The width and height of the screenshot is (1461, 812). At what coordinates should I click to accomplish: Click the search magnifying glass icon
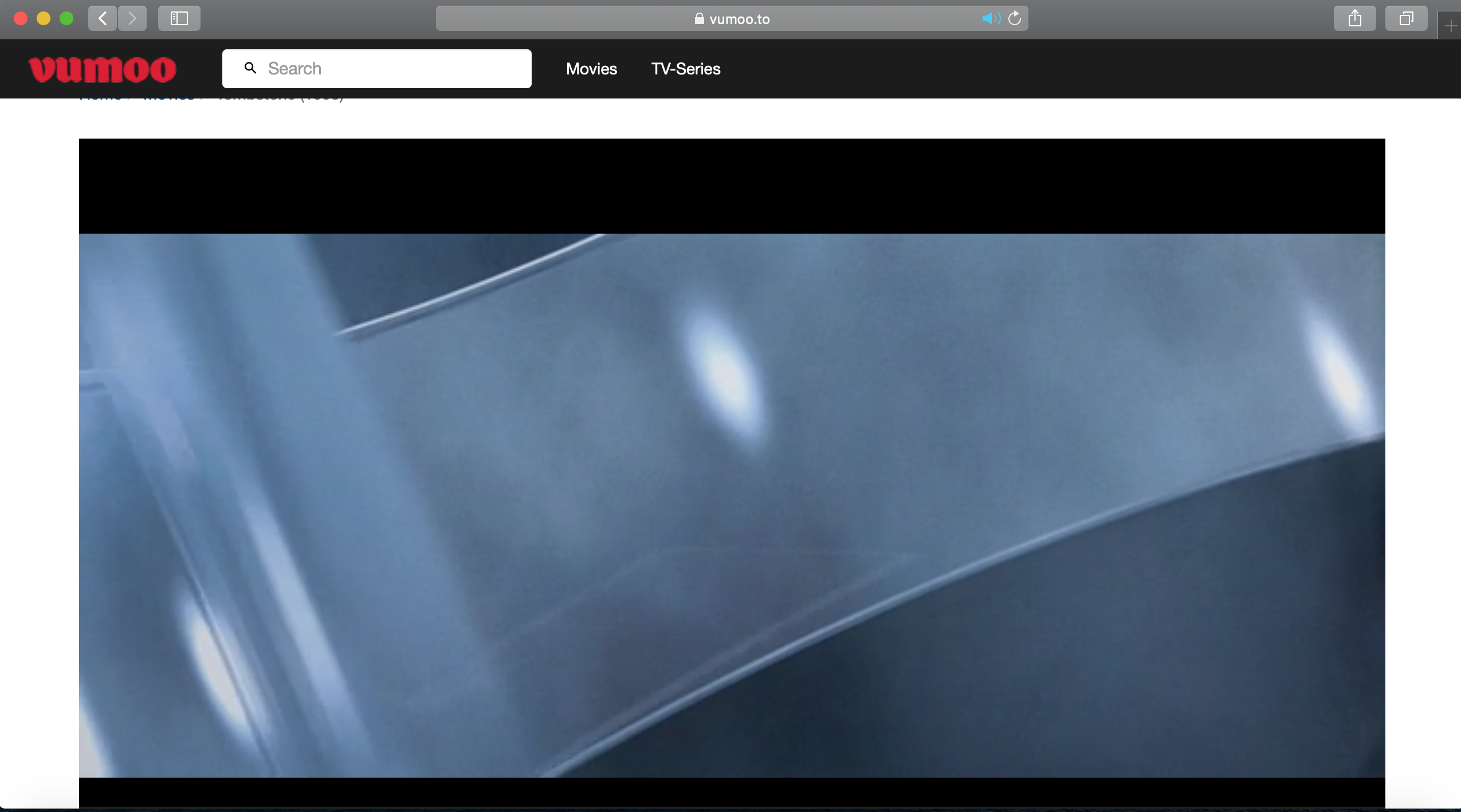click(x=250, y=68)
